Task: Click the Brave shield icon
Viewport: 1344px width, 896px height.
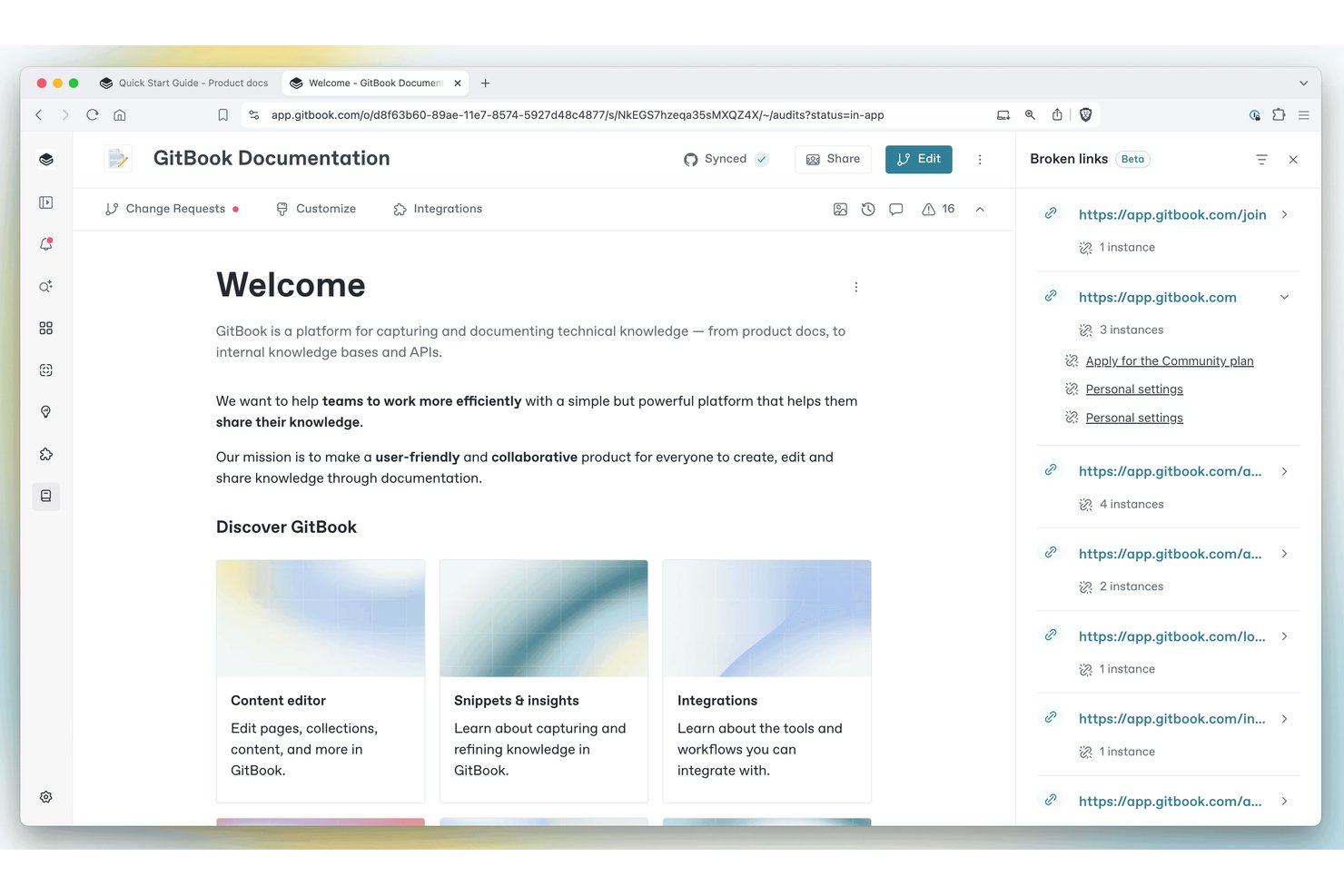Action: 1085,114
